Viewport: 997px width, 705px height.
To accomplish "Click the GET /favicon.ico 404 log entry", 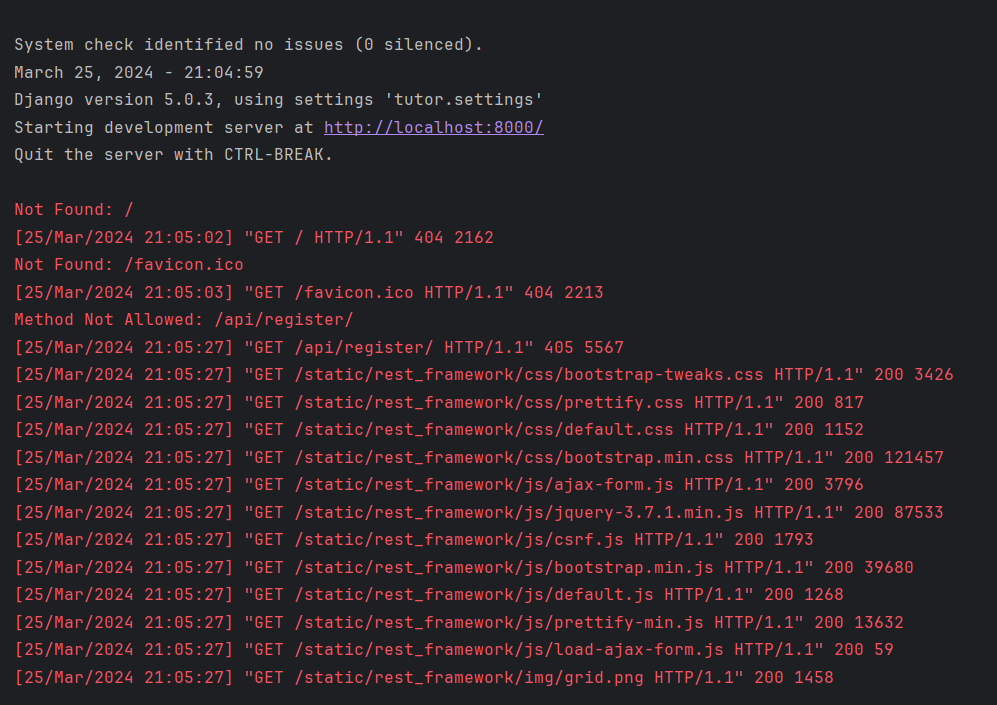I will click(309, 292).
